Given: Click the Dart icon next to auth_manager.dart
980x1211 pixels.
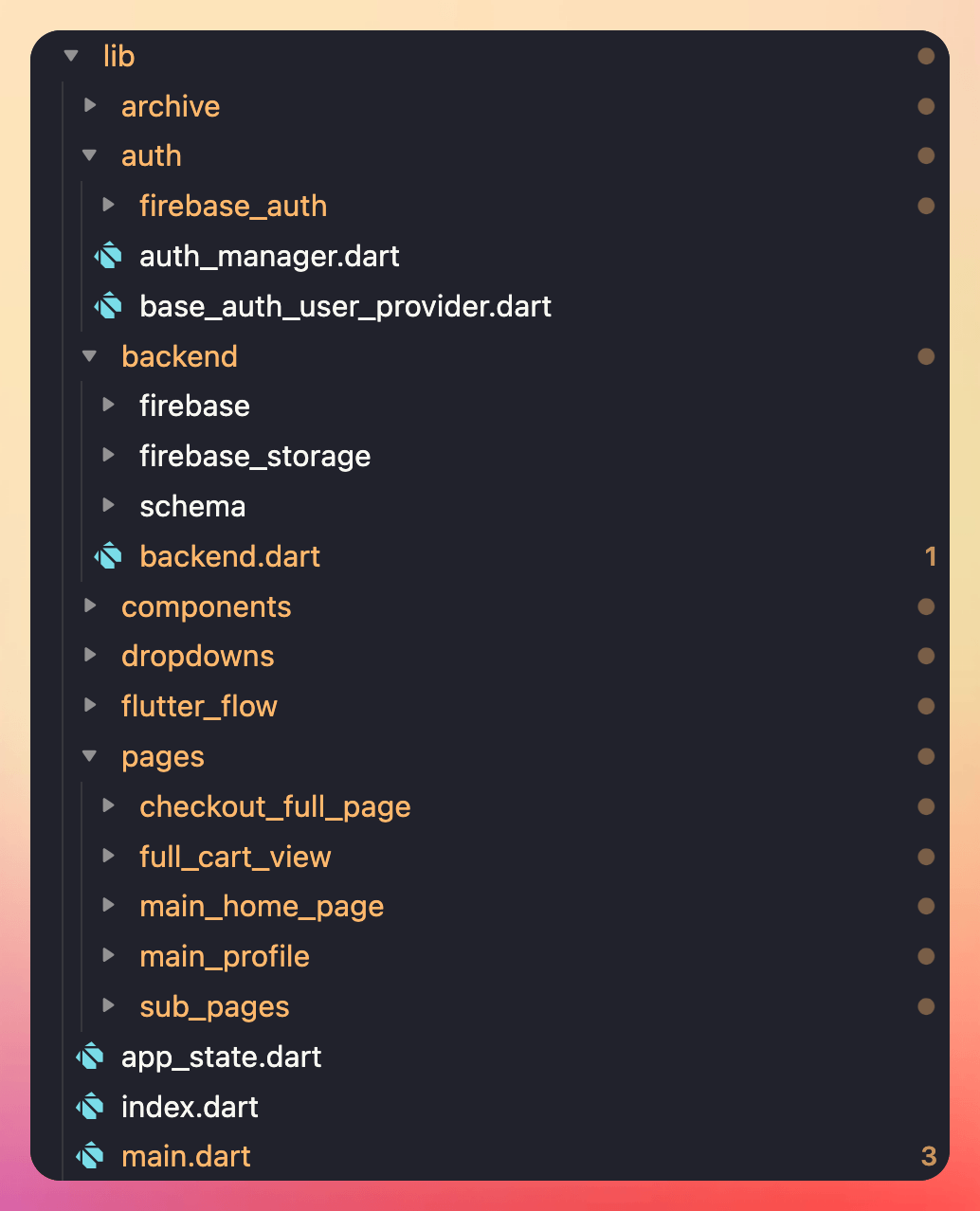Looking at the screenshot, I should [109, 256].
